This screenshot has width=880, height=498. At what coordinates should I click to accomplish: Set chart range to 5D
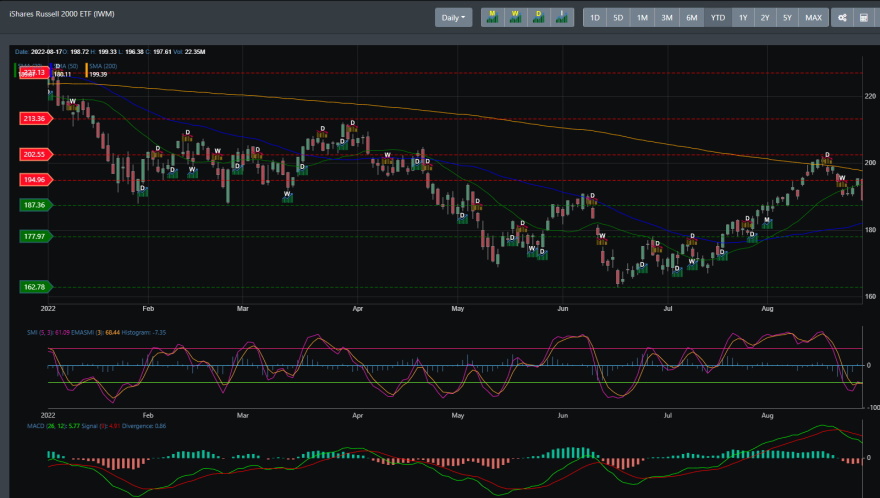(618, 17)
